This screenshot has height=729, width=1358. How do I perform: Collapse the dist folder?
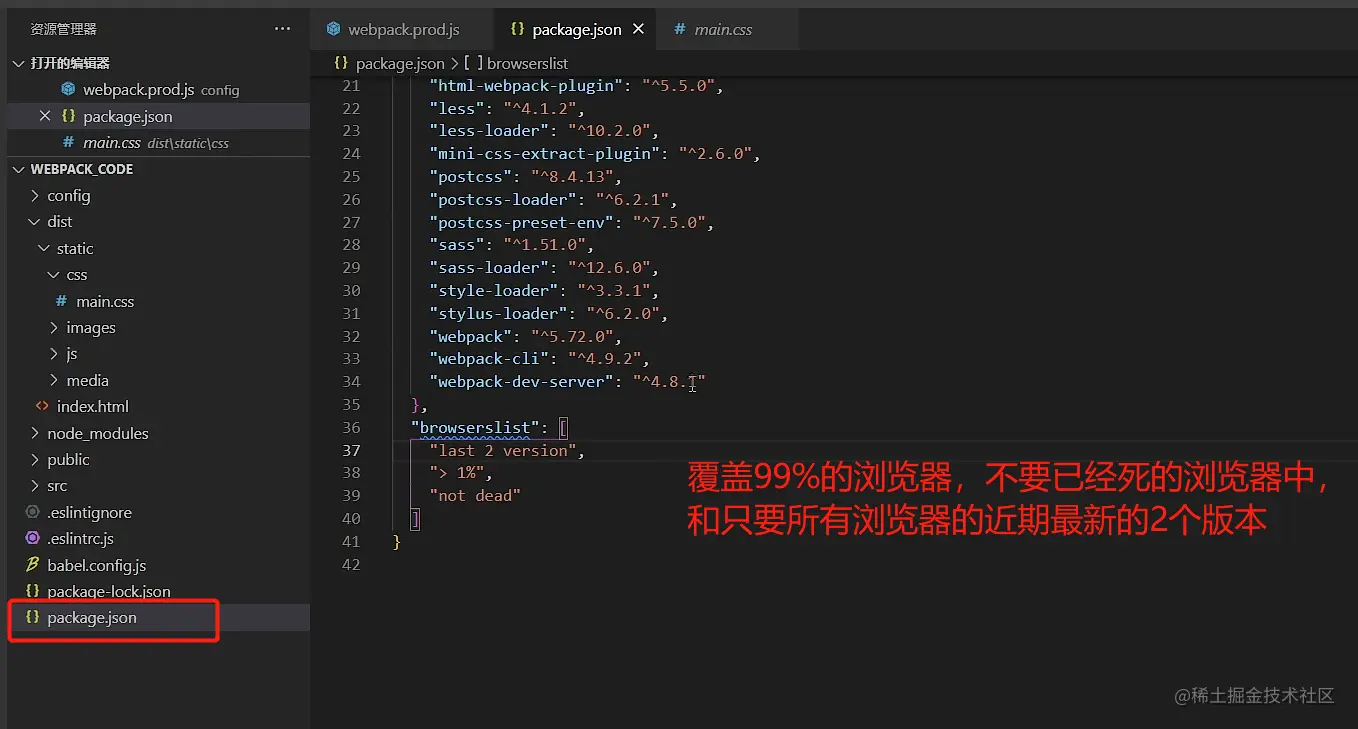tap(35, 221)
